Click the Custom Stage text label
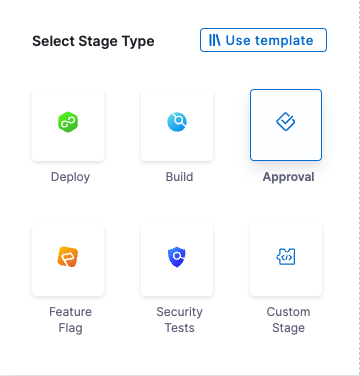The image size is (360, 376). (x=288, y=320)
